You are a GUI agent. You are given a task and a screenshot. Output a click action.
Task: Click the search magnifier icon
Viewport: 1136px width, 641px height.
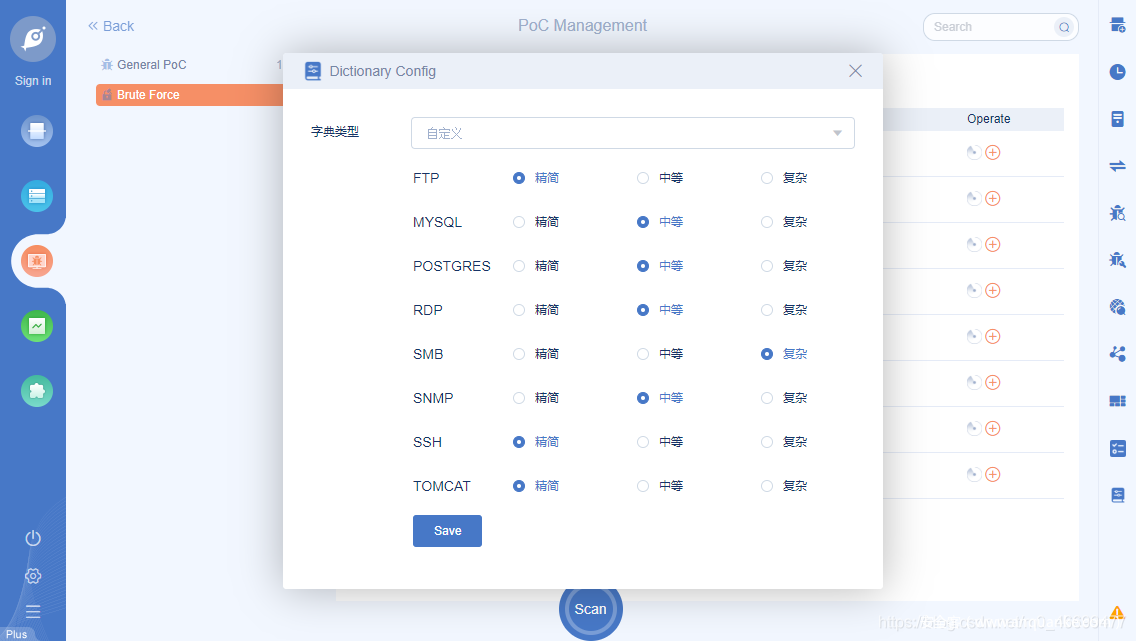[x=1064, y=27]
